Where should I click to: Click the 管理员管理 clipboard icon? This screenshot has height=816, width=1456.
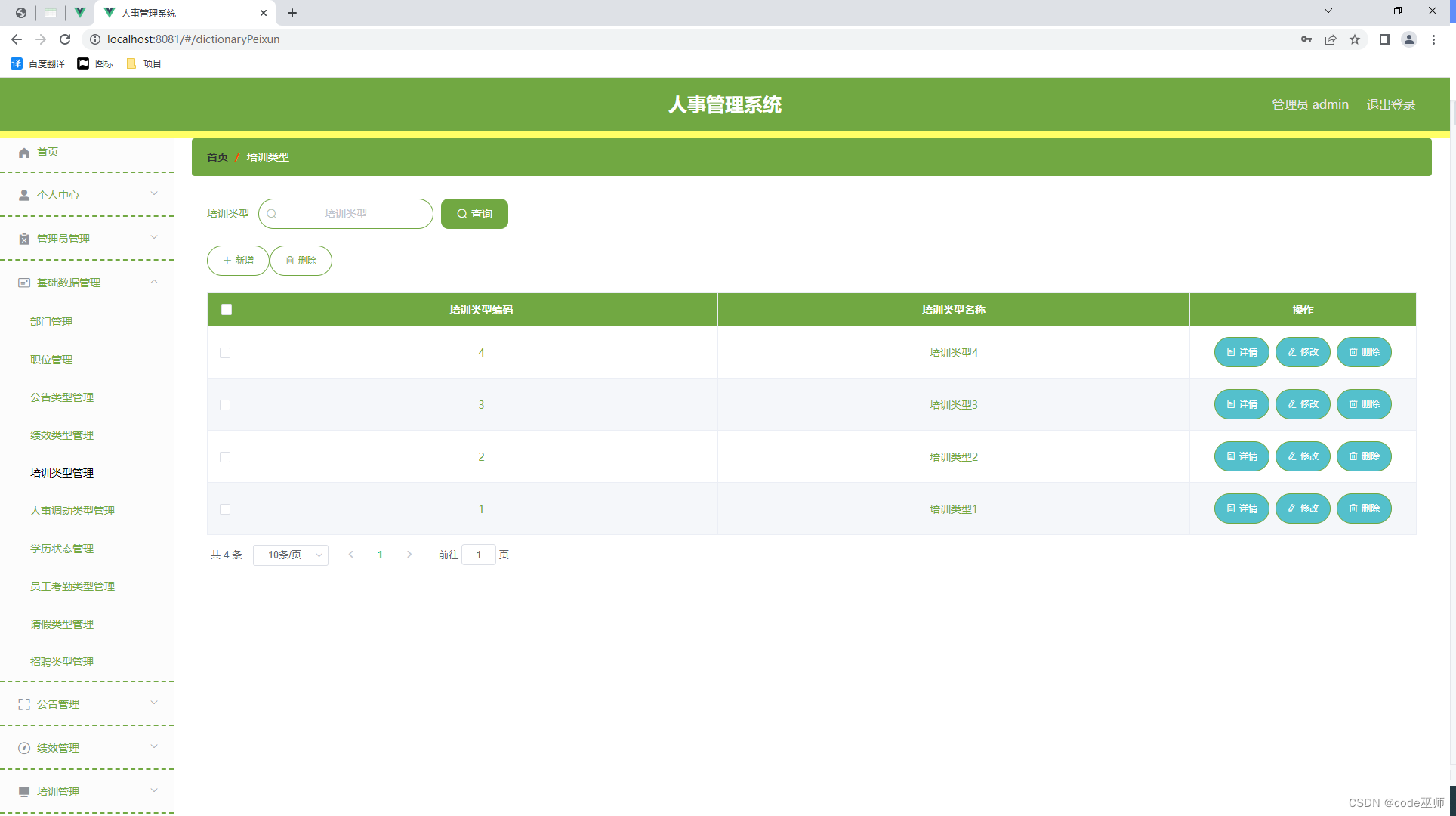[24, 239]
